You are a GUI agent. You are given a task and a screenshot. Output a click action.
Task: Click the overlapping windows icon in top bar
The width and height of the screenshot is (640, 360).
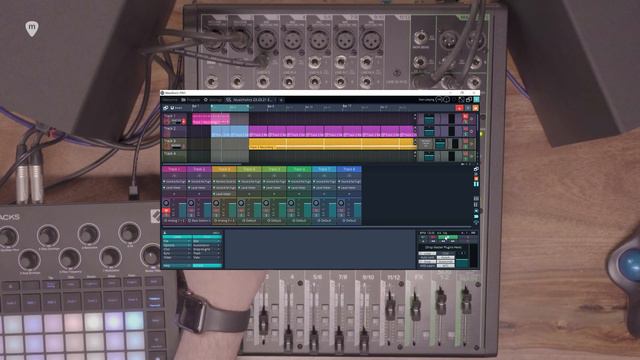coord(469,100)
